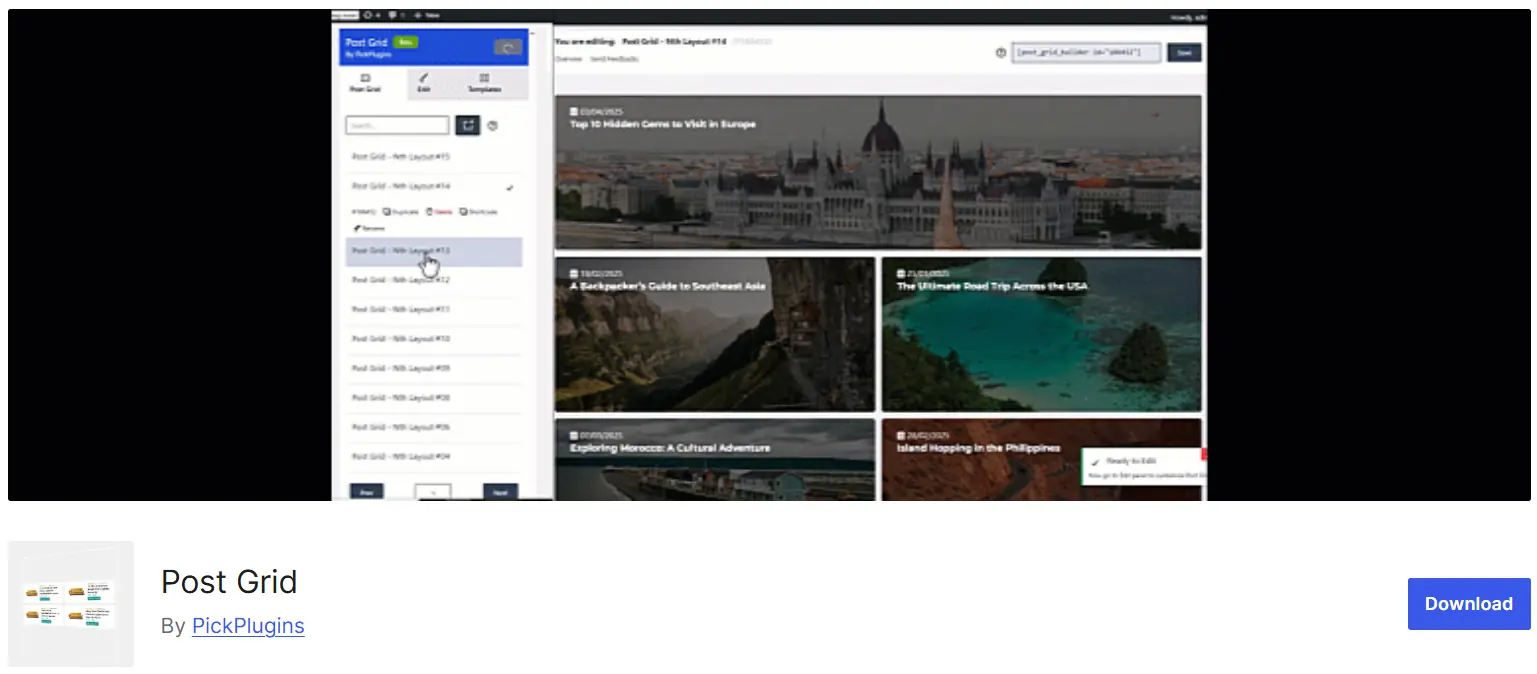Click the Overview link under the editing title

click(568, 59)
